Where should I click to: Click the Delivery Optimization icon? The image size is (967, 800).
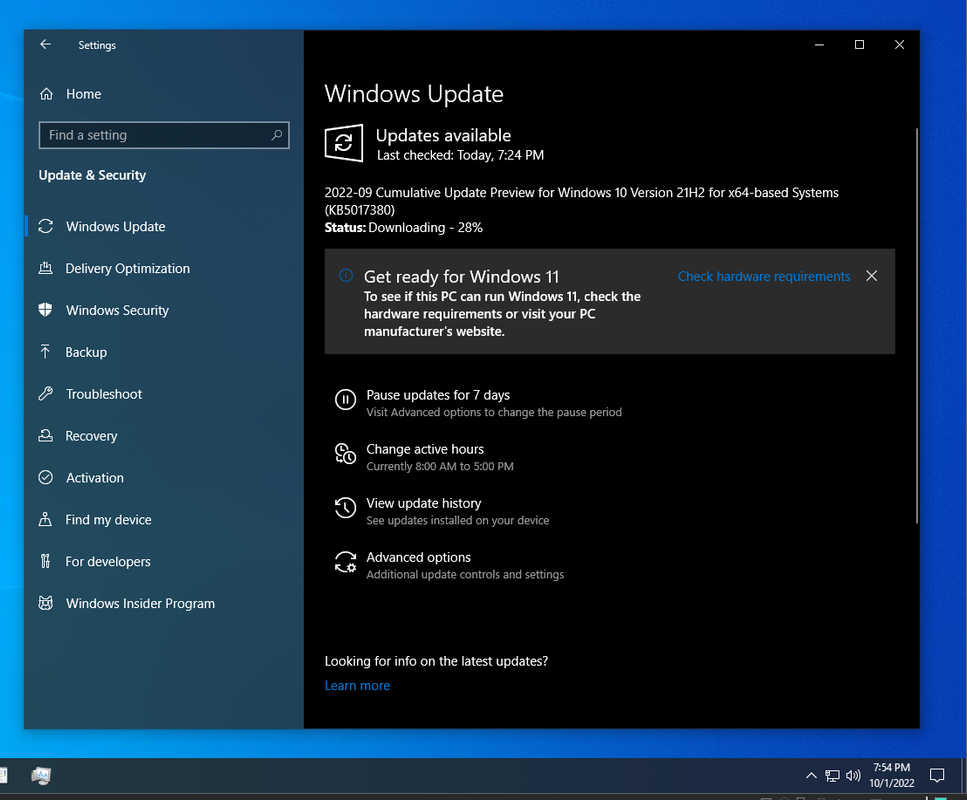click(x=46, y=268)
